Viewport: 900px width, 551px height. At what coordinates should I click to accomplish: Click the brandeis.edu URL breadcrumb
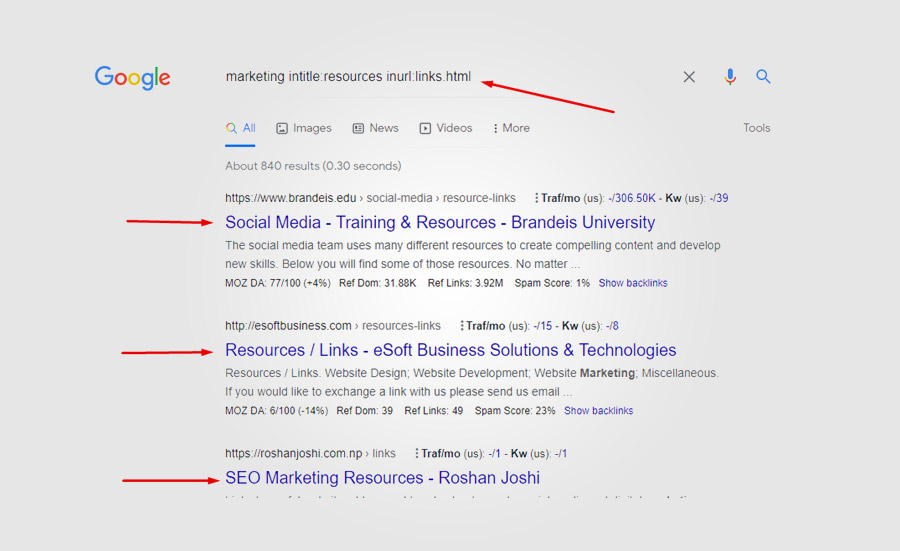(x=370, y=198)
